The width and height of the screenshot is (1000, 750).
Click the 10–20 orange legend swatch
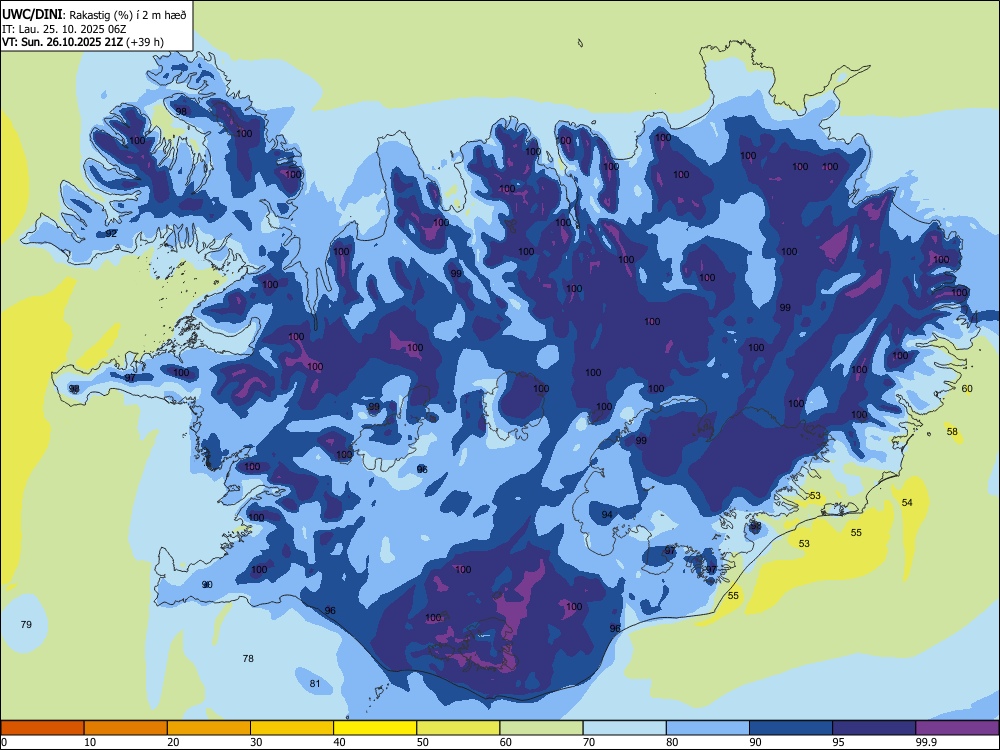click(x=126, y=728)
